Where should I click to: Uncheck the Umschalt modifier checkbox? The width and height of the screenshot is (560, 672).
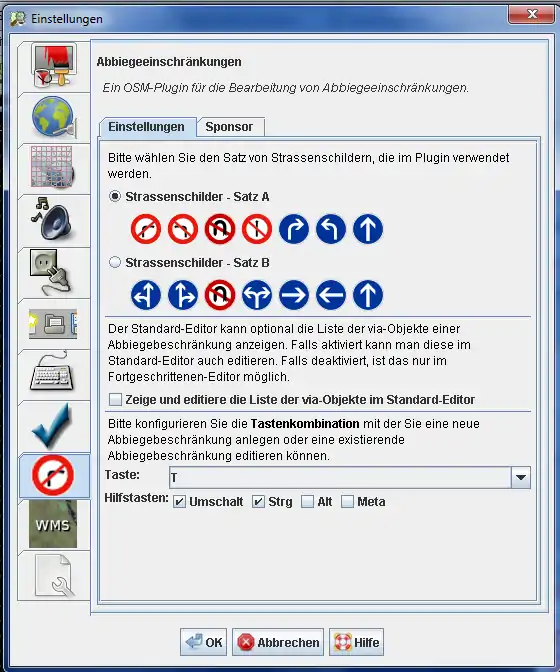pyautogui.click(x=179, y=501)
